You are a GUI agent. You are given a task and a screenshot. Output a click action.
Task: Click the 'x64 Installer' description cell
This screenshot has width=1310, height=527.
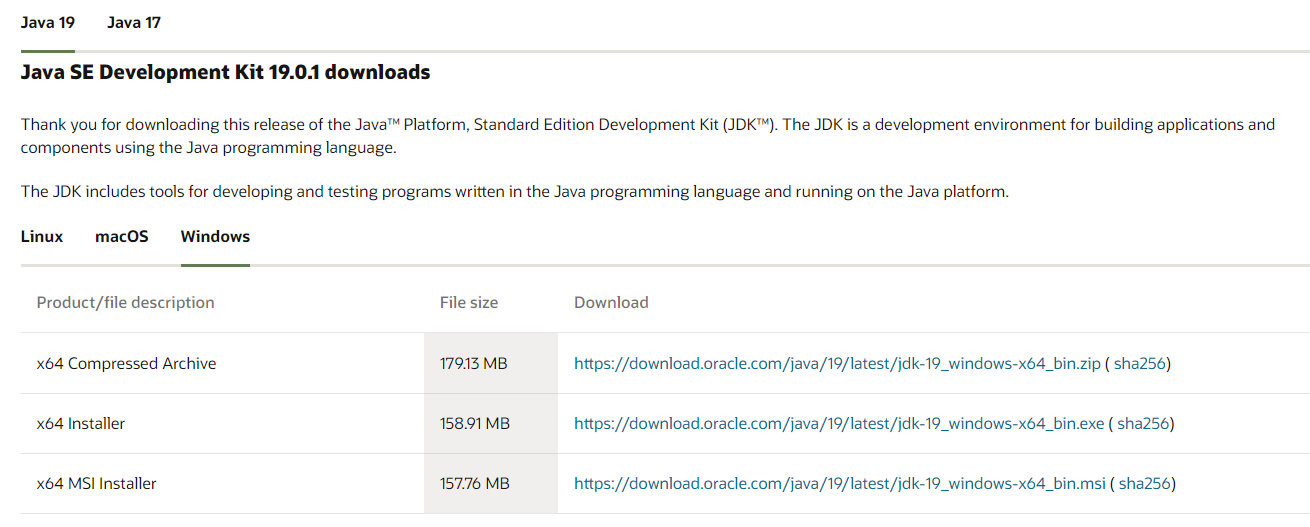pyautogui.click(x=222, y=423)
